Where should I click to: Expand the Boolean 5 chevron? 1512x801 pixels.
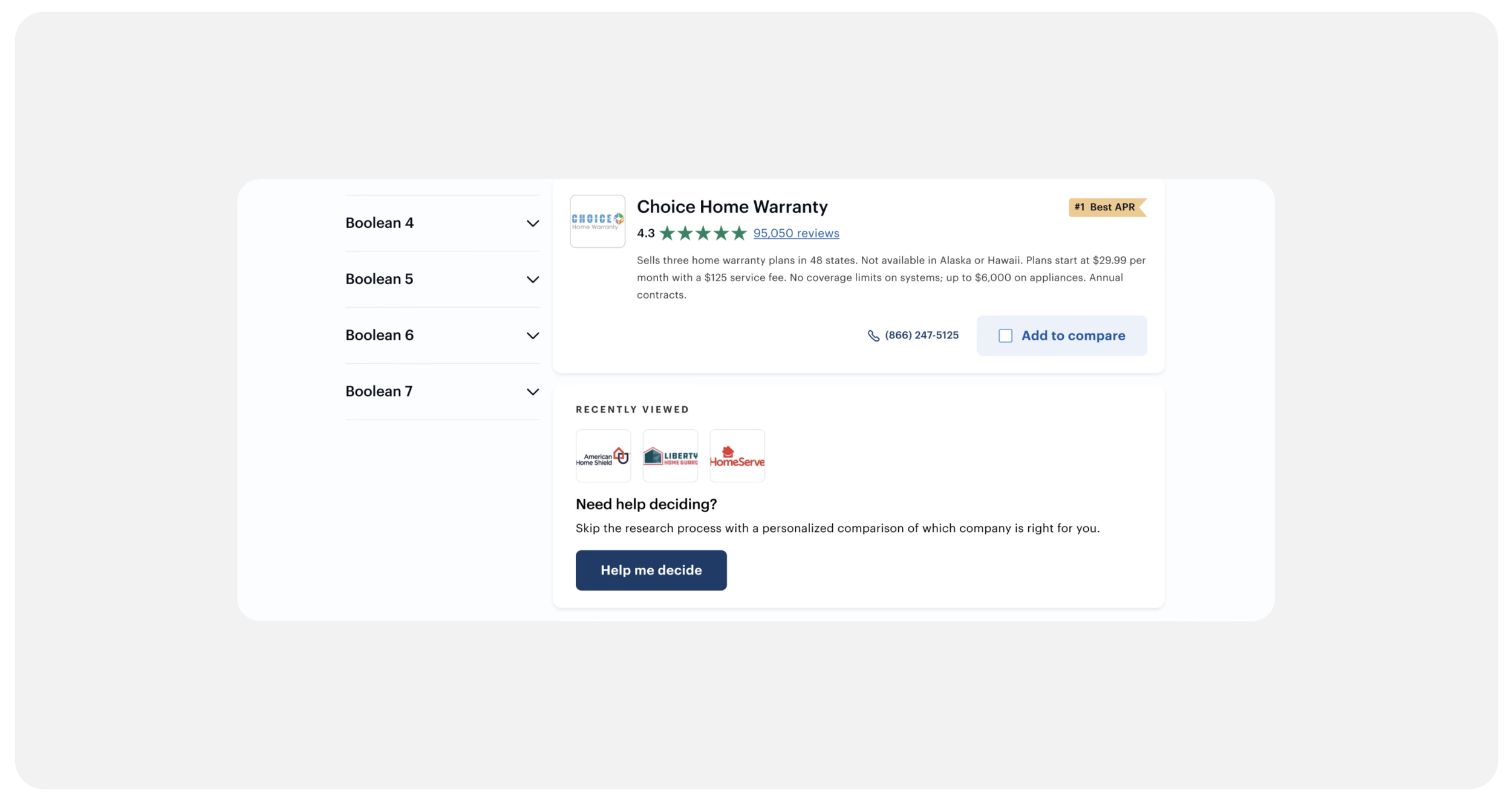(532, 280)
